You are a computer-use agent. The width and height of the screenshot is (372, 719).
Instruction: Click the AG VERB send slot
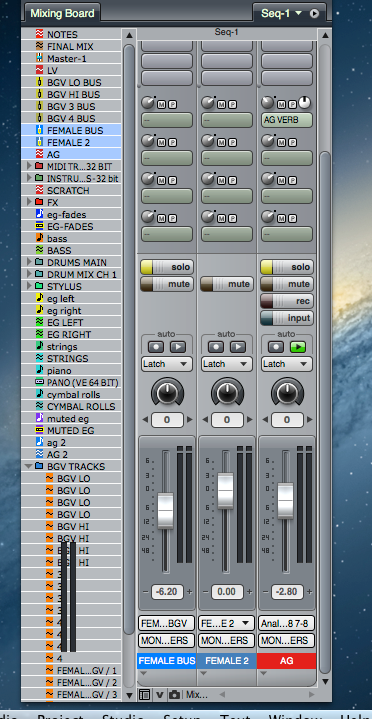point(287,120)
